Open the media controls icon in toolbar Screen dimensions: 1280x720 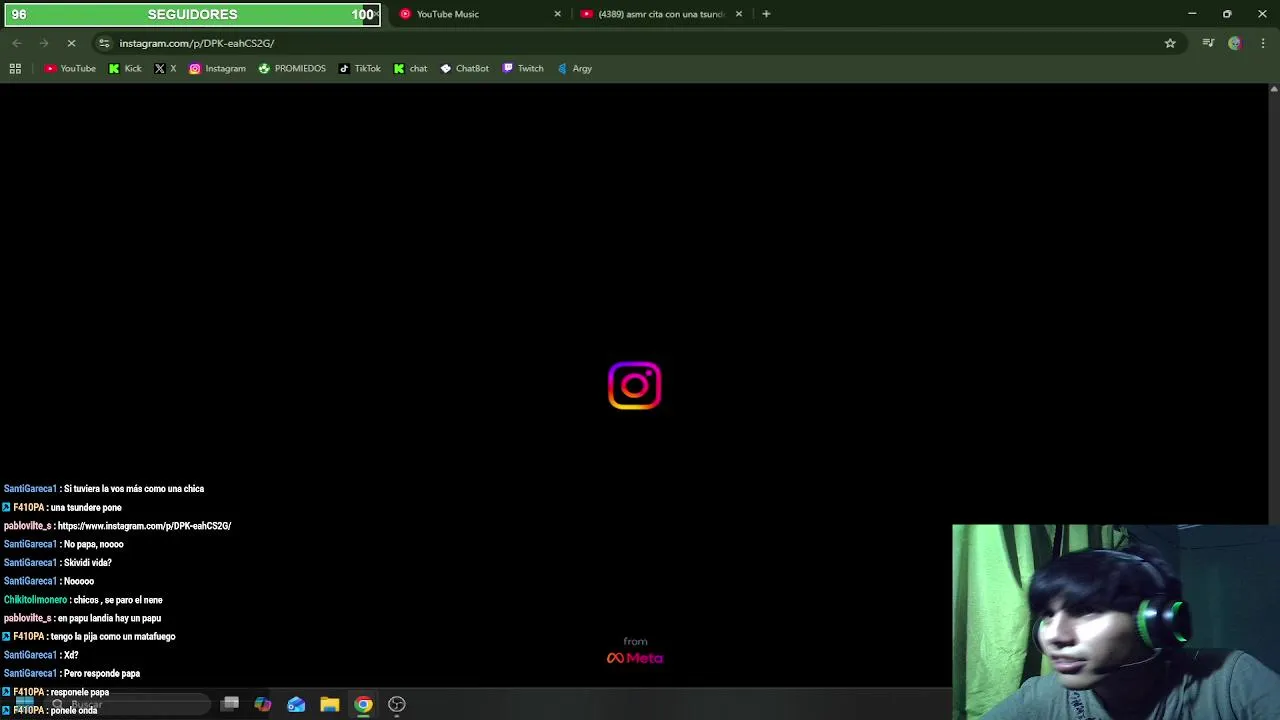click(x=1208, y=43)
